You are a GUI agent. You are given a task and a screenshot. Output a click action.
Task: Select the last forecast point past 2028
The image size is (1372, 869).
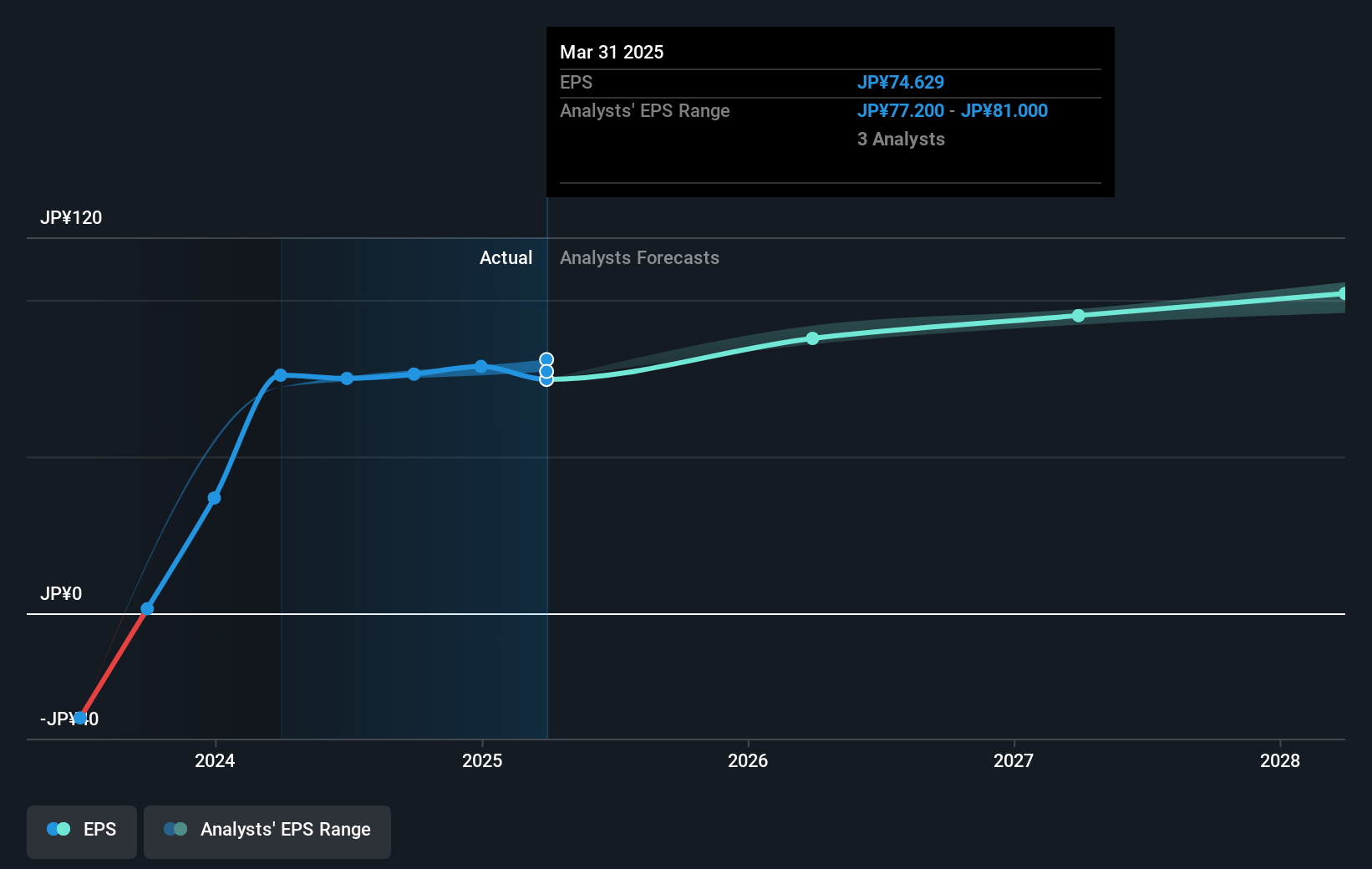(x=1343, y=293)
